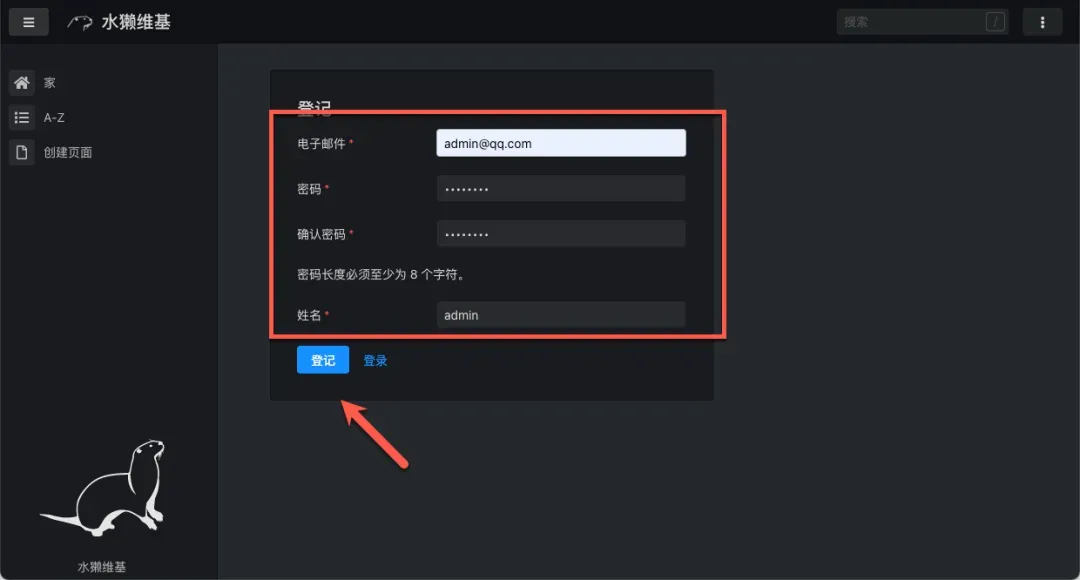Click the 姓名 name field
The height and width of the screenshot is (580, 1080).
point(561,315)
